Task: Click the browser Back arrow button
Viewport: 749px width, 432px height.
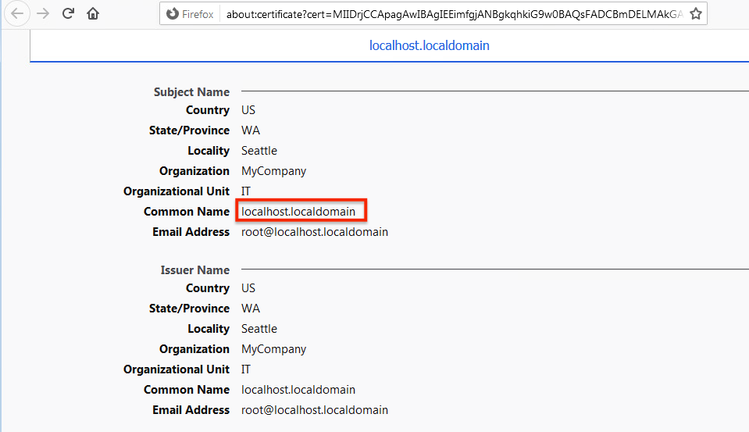Action: coord(17,14)
